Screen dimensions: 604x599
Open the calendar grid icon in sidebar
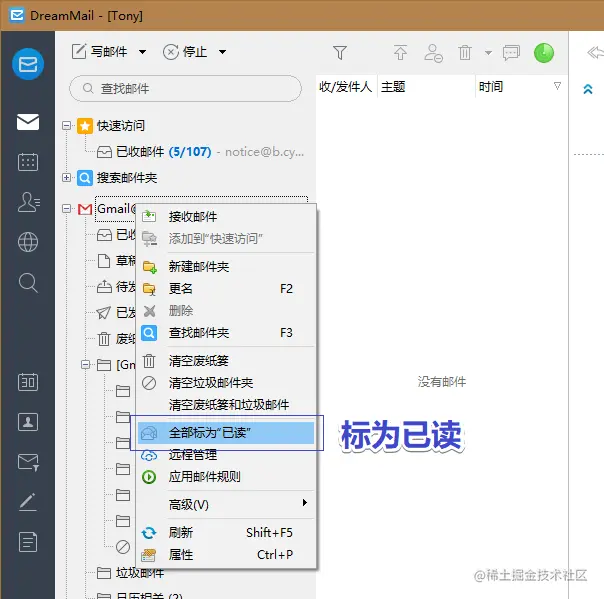click(x=28, y=161)
